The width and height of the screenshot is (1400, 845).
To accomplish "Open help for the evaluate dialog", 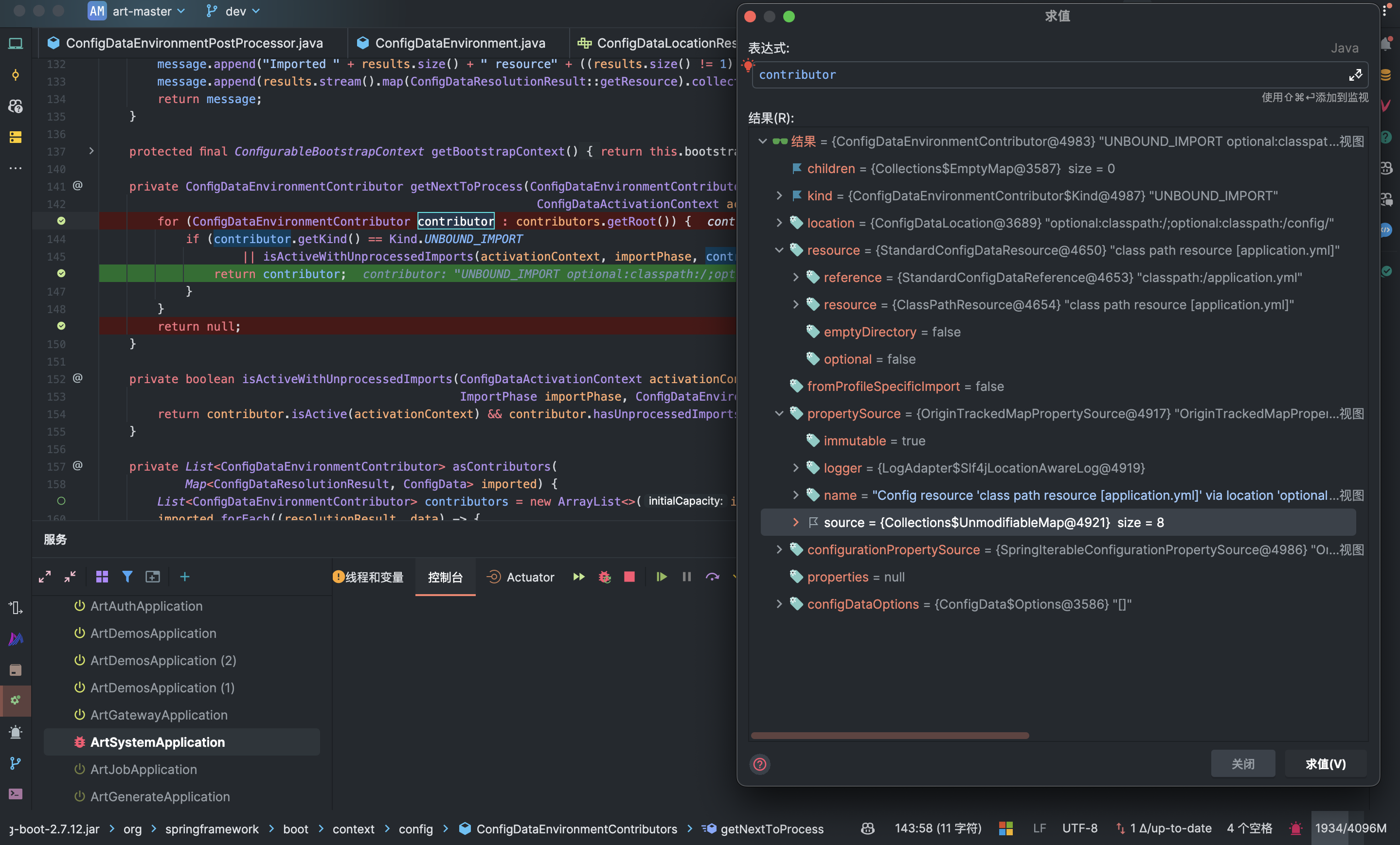I will (760, 764).
